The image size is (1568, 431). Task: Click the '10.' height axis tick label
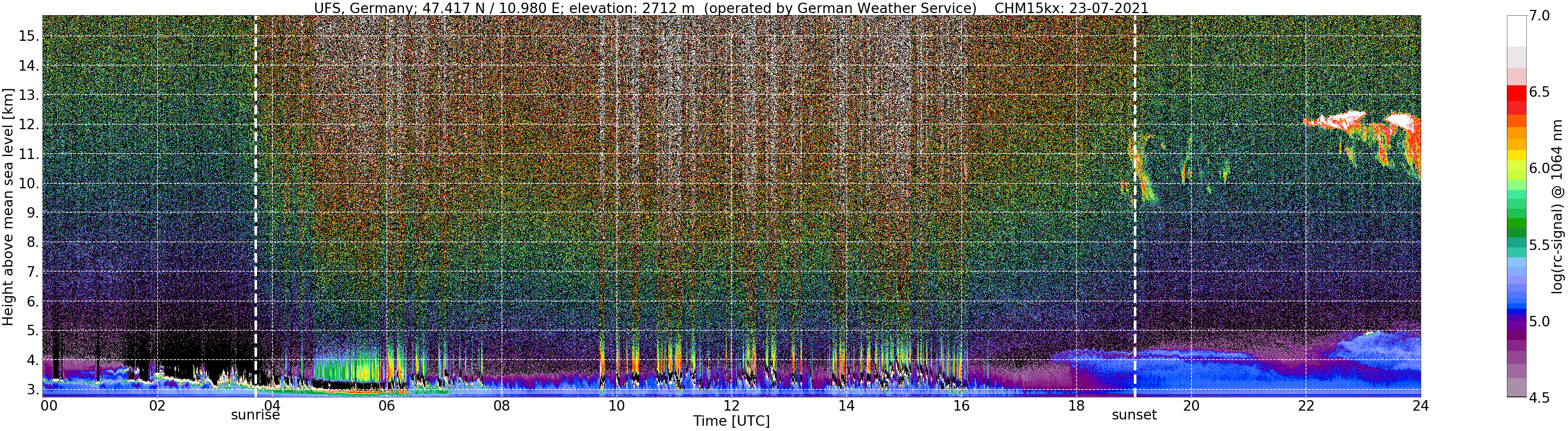[x=29, y=184]
